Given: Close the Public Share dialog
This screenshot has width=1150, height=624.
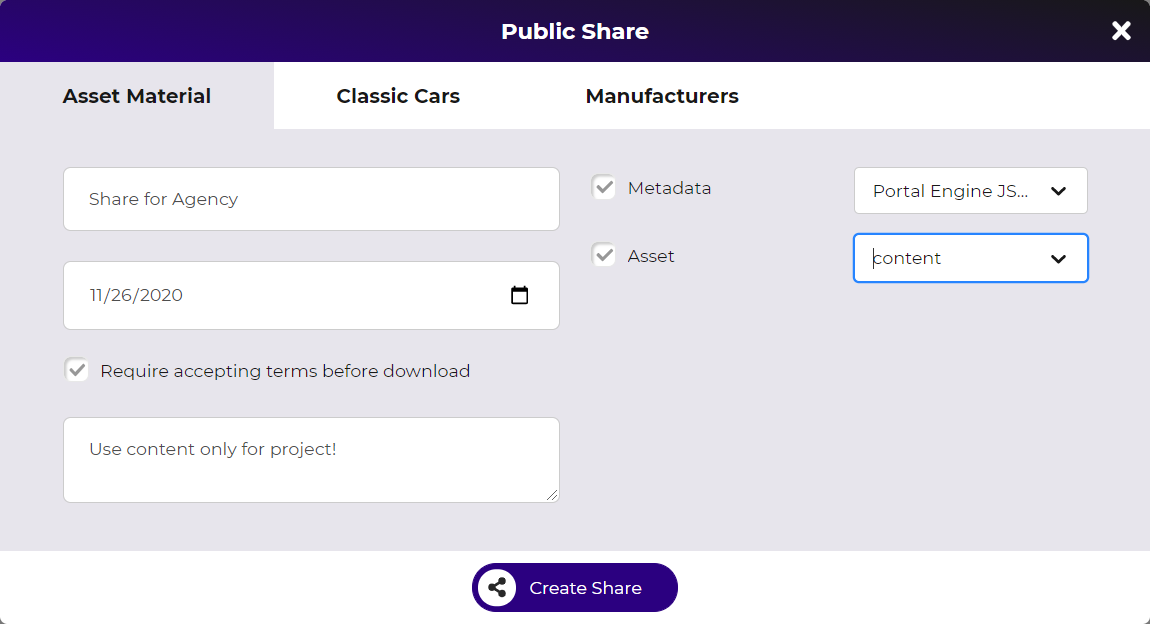Looking at the screenshot, I should 1121,31.
